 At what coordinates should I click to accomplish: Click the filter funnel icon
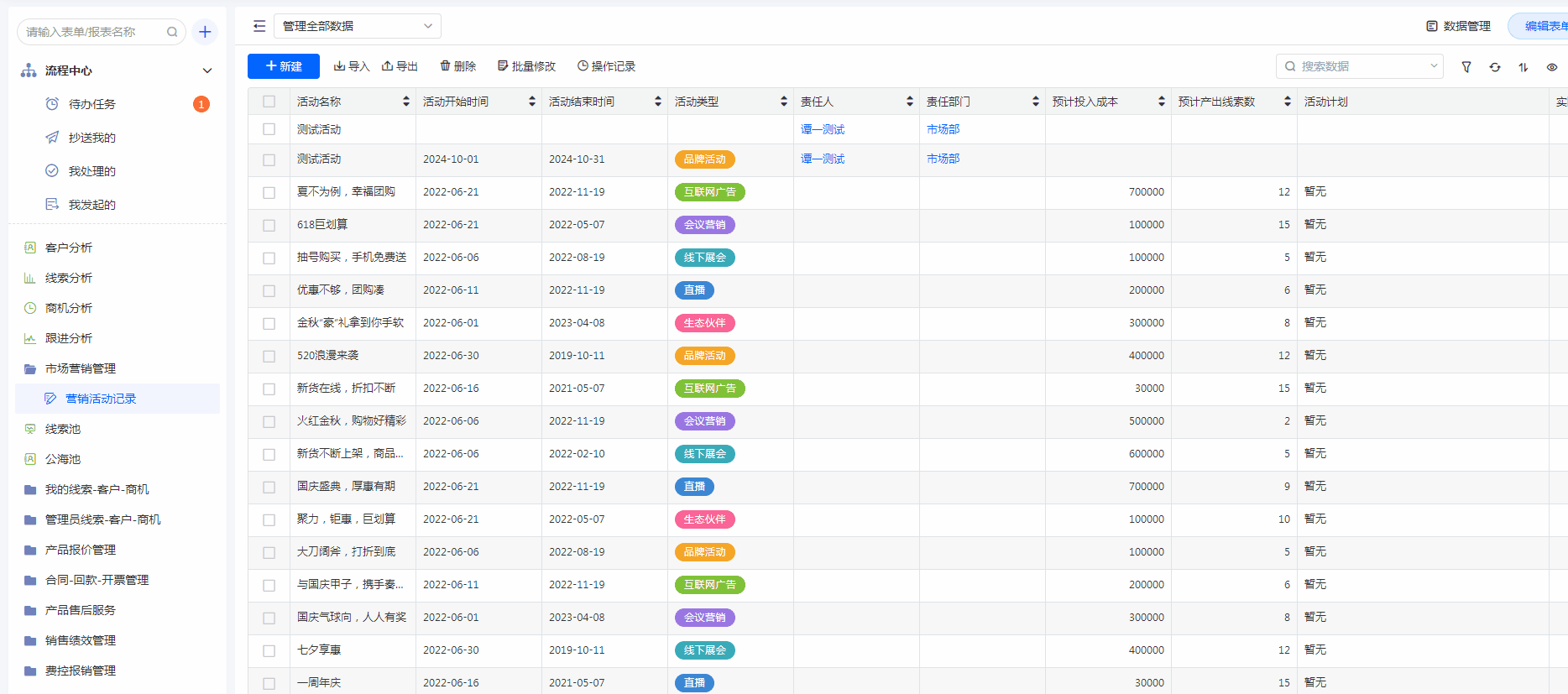pyautogui.click(x=1466, y=67)
